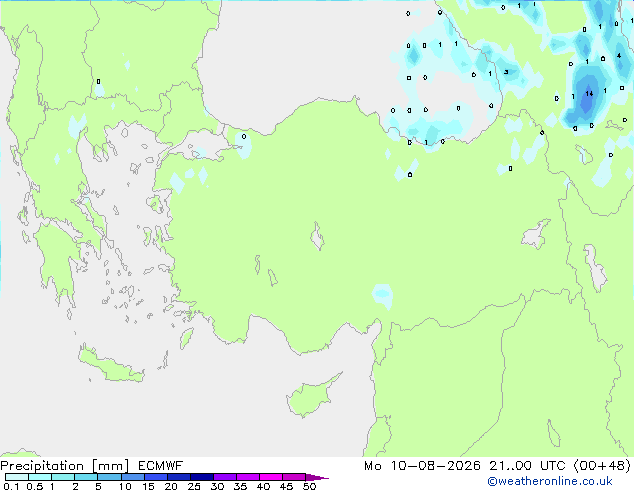Click the '21..00 UTC' time text
The height and width of the screenshot is (490, 634).
(527, 466)
